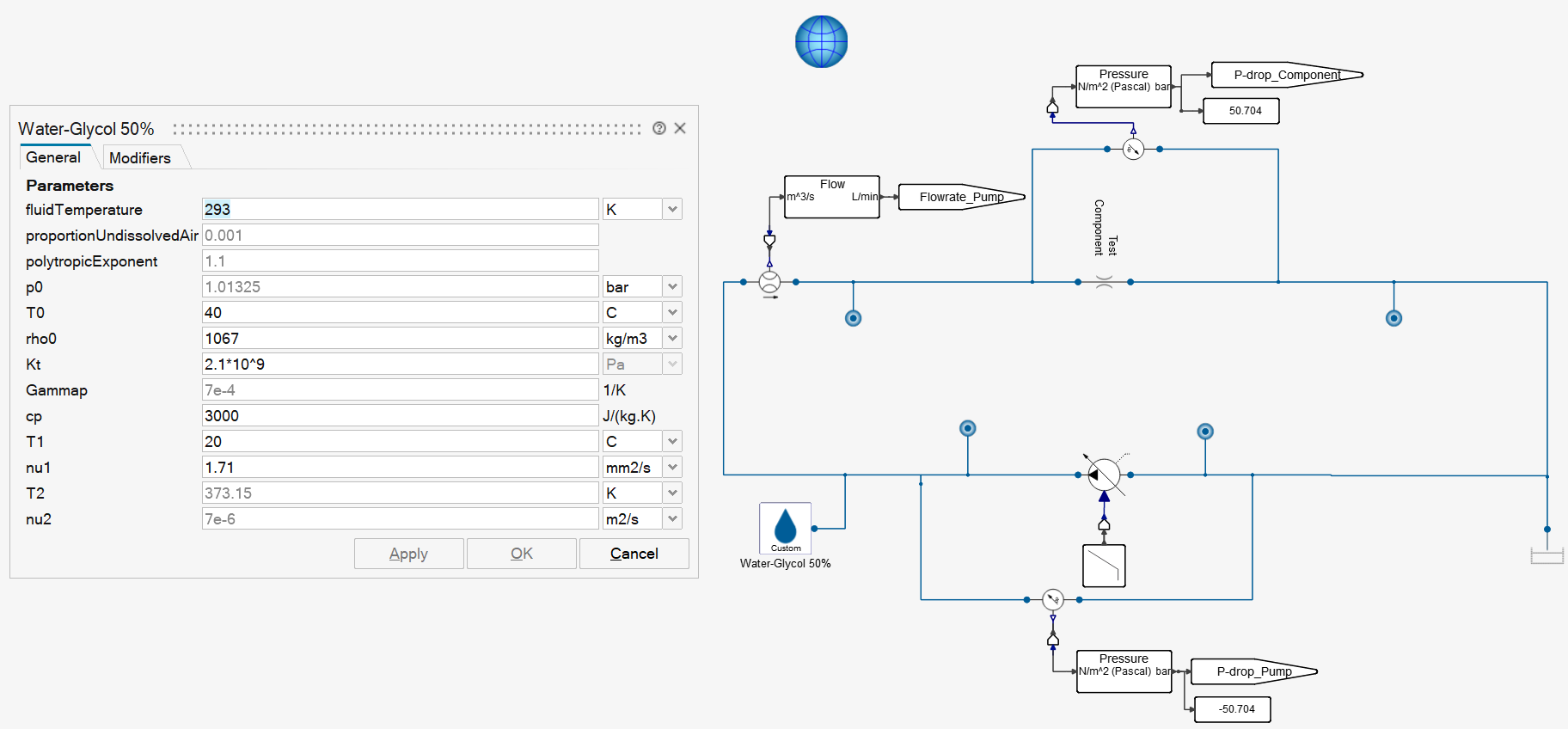Viewport: 1568px width, 729px height.
Task: Click the Kt field showing 2.1*10^9
Action: (x=400, y=364)
